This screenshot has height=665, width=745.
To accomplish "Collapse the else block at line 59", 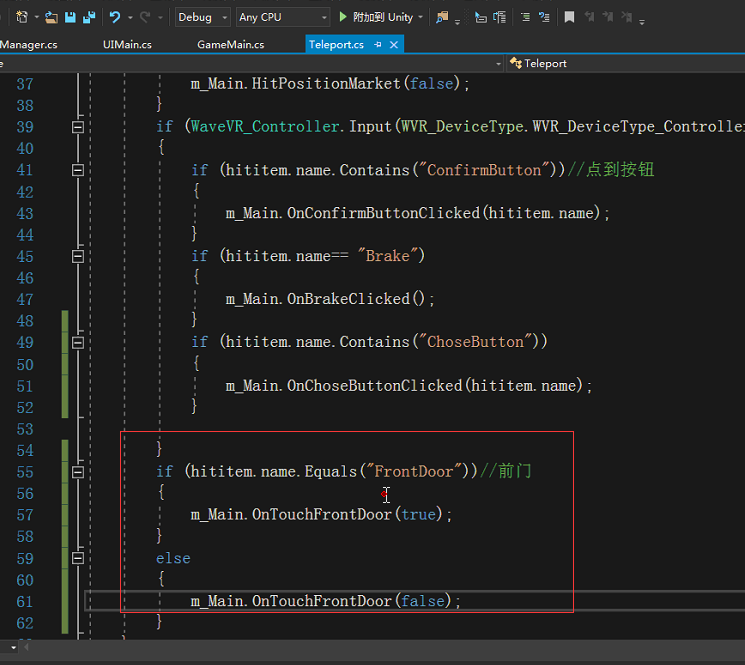I will [x=78, y=558].
